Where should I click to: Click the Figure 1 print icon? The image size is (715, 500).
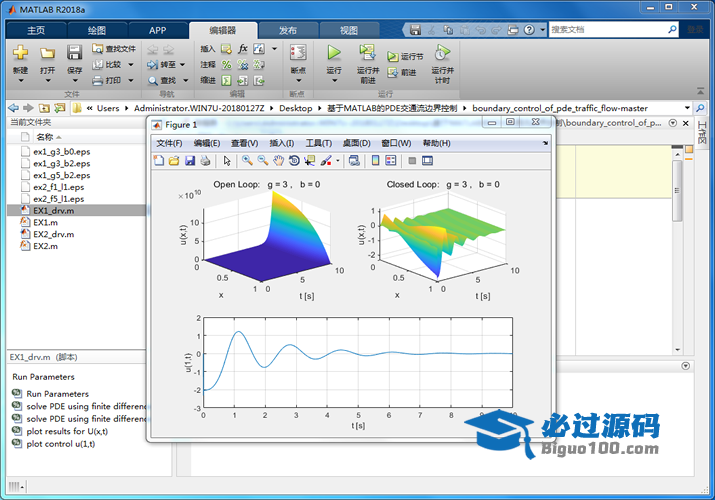point(205,160)
